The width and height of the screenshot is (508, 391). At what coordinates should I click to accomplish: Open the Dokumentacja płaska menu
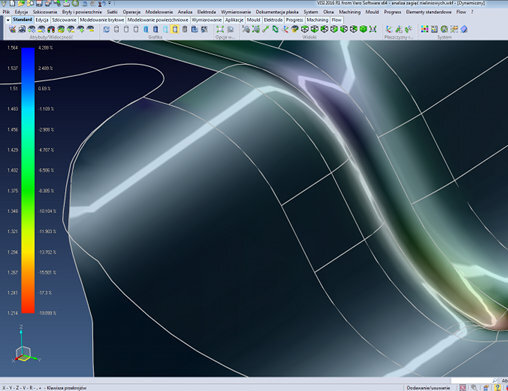(x=277, y=12)
